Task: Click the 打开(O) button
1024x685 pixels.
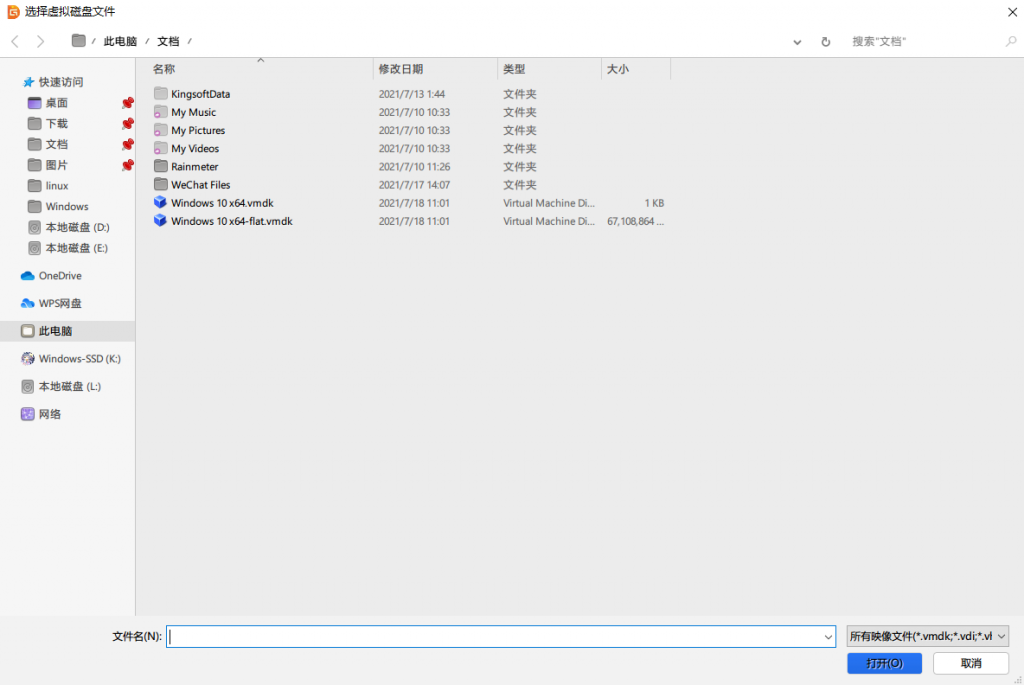Action: tap(884, 663)
